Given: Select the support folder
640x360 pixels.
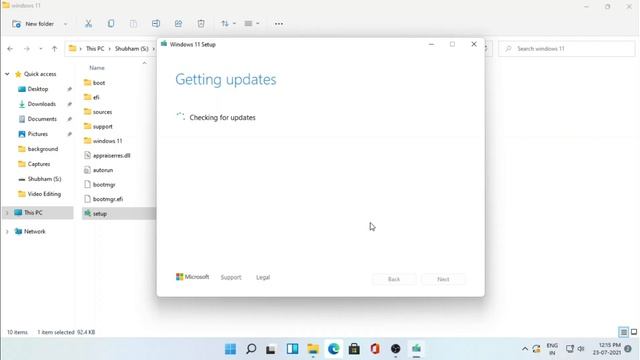Looking at the screenshot, I should (102, 127).
